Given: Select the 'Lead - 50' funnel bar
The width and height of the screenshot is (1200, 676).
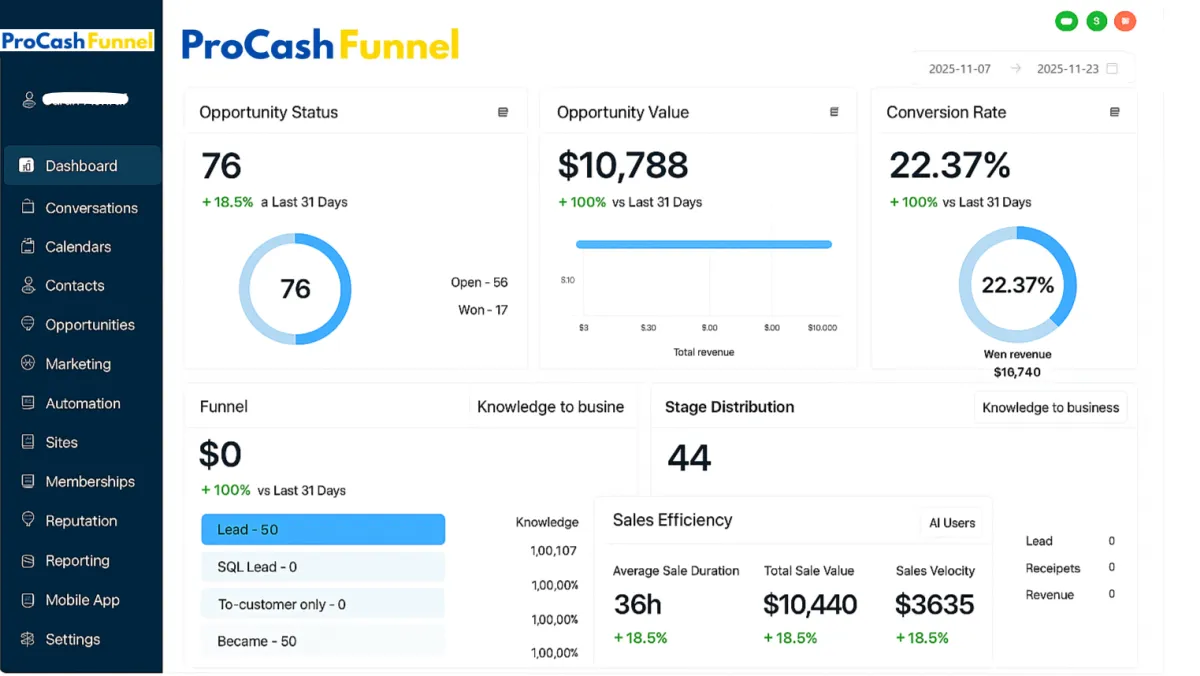Looking at the screenshot, I should pos(323,530).
